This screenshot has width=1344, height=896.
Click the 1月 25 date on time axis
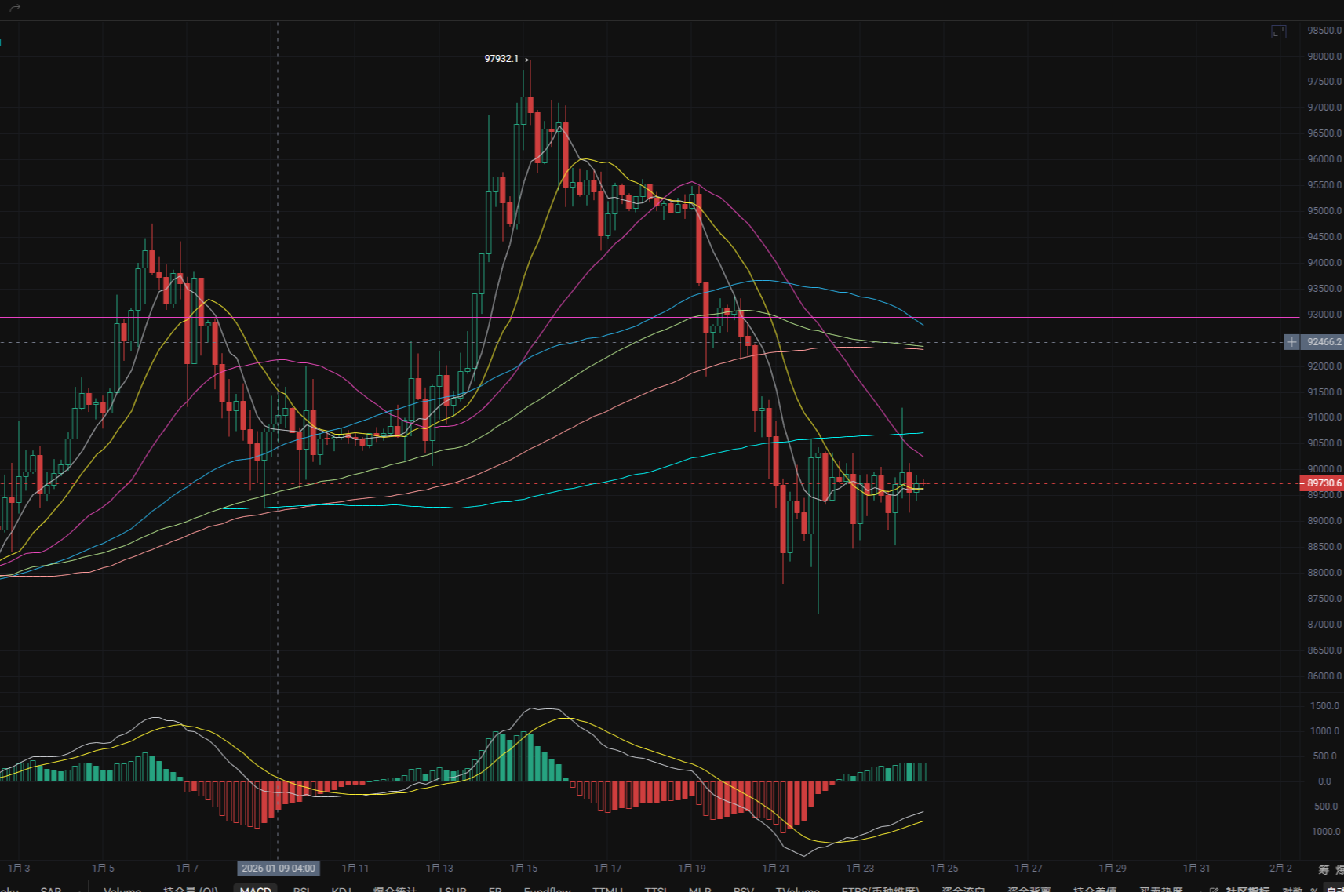[x=944, y=868]
